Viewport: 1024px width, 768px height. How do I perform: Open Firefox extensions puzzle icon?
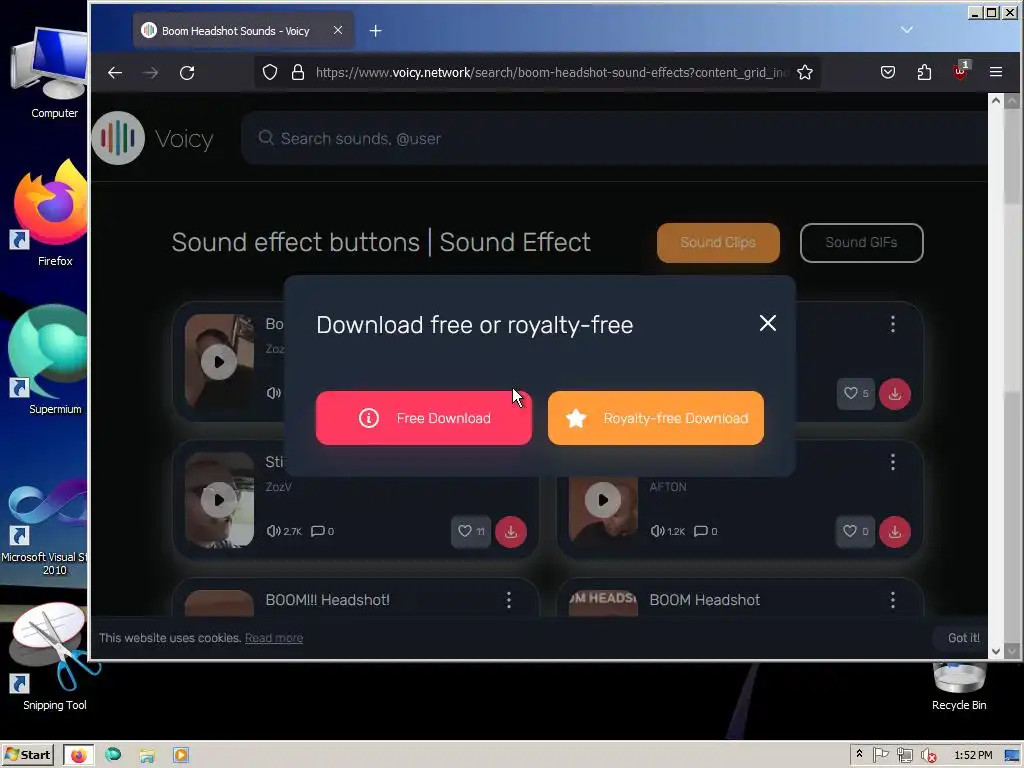pyautogui.click(x=924, y=72)
